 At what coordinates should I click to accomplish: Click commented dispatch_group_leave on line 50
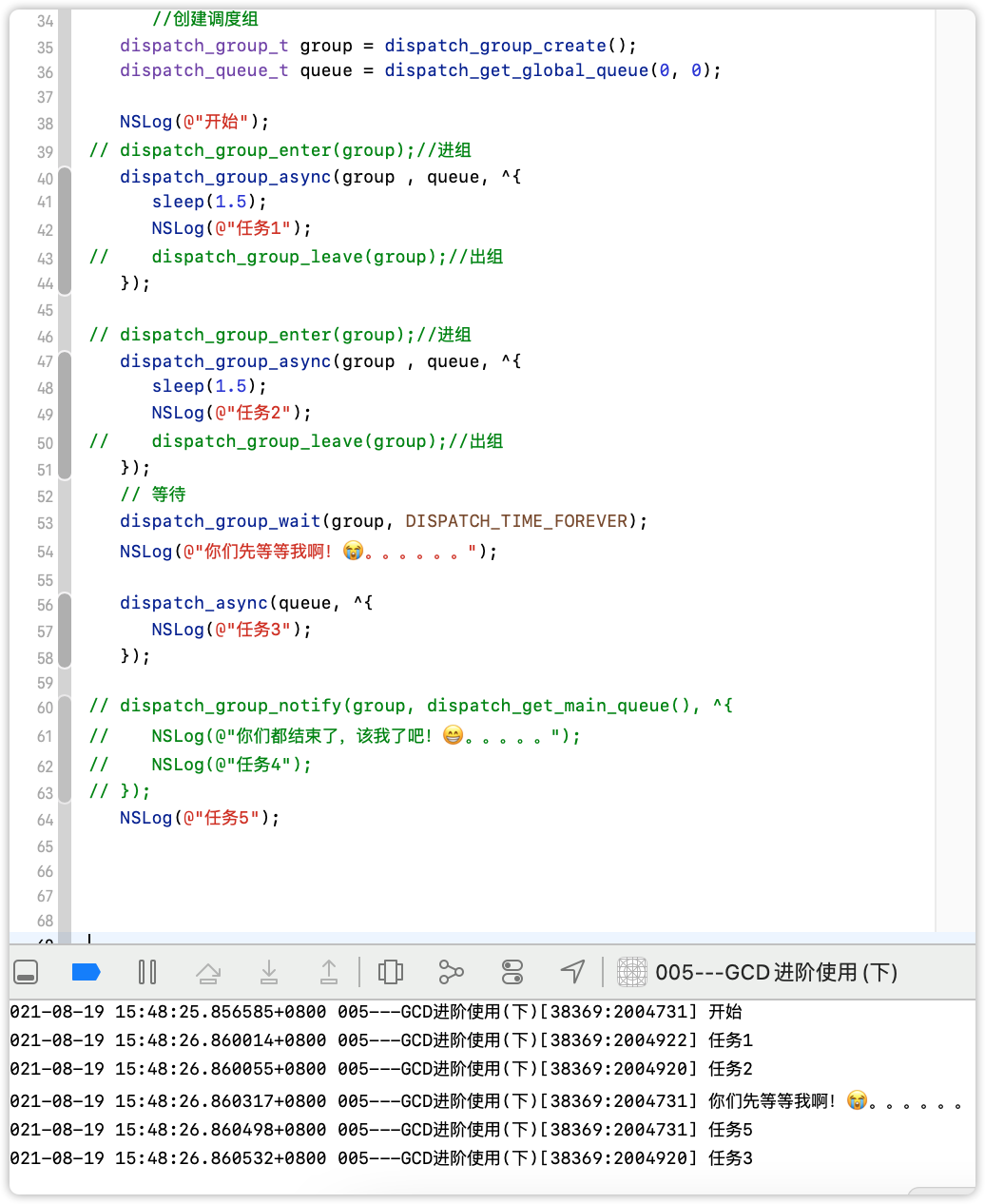click(x=296, y=441)
